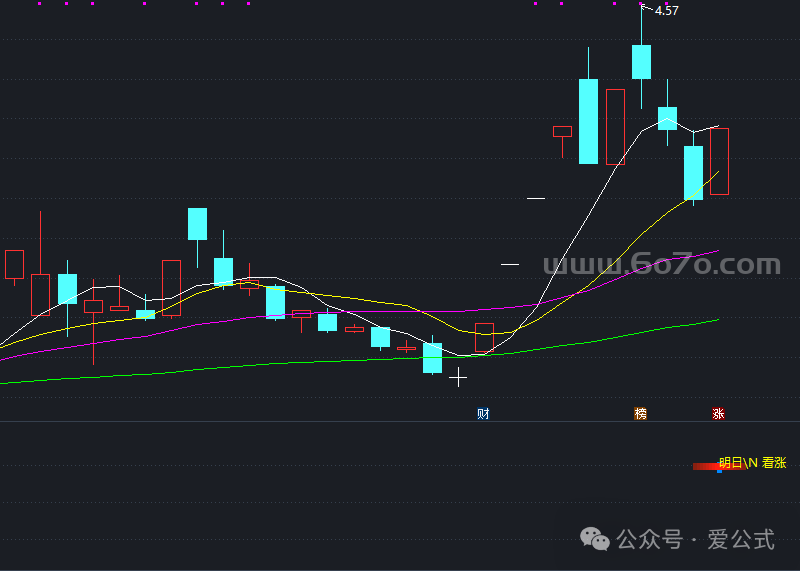Screen dimensions: 800x571
Task: Click the small blue dot under the red signal bar
Action: (x=719, y=471)
